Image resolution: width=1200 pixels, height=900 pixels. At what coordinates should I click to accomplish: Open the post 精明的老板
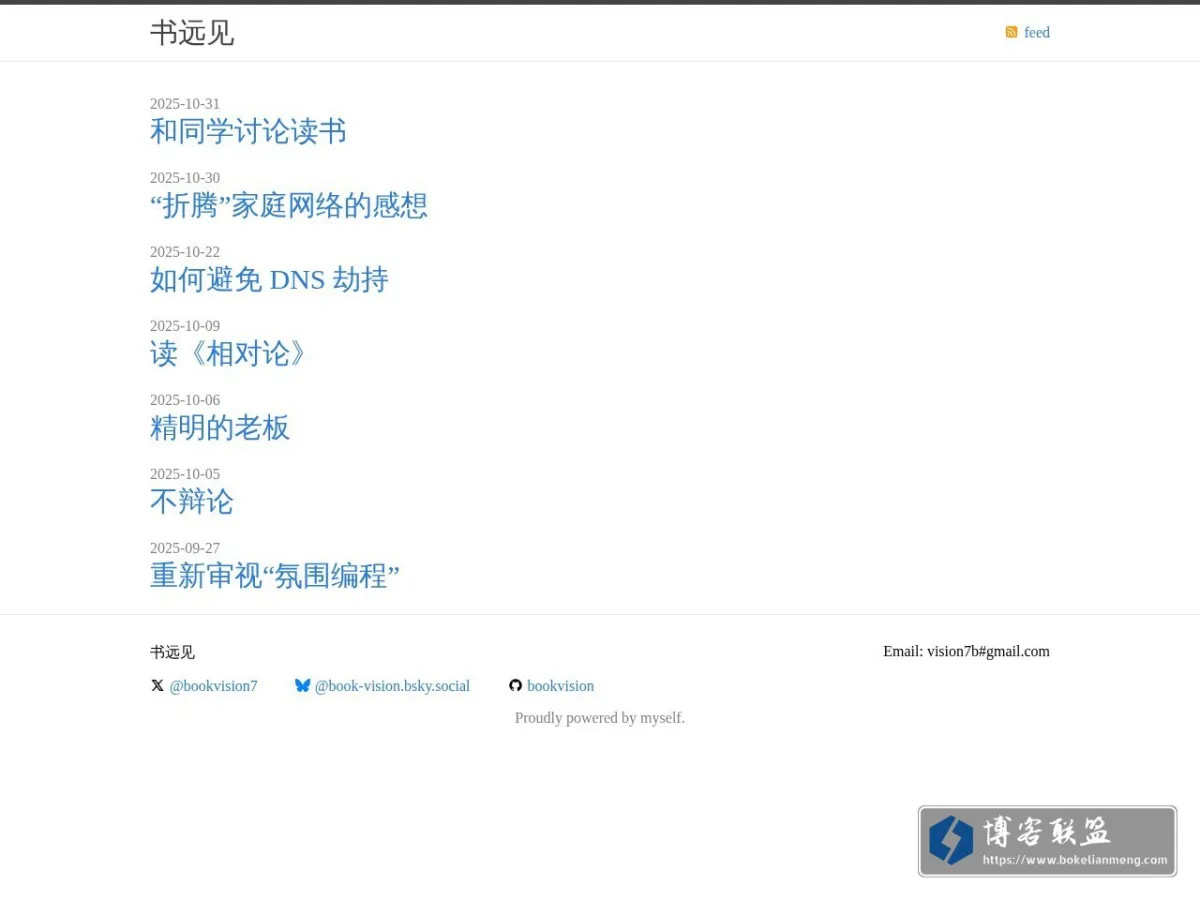220,427
